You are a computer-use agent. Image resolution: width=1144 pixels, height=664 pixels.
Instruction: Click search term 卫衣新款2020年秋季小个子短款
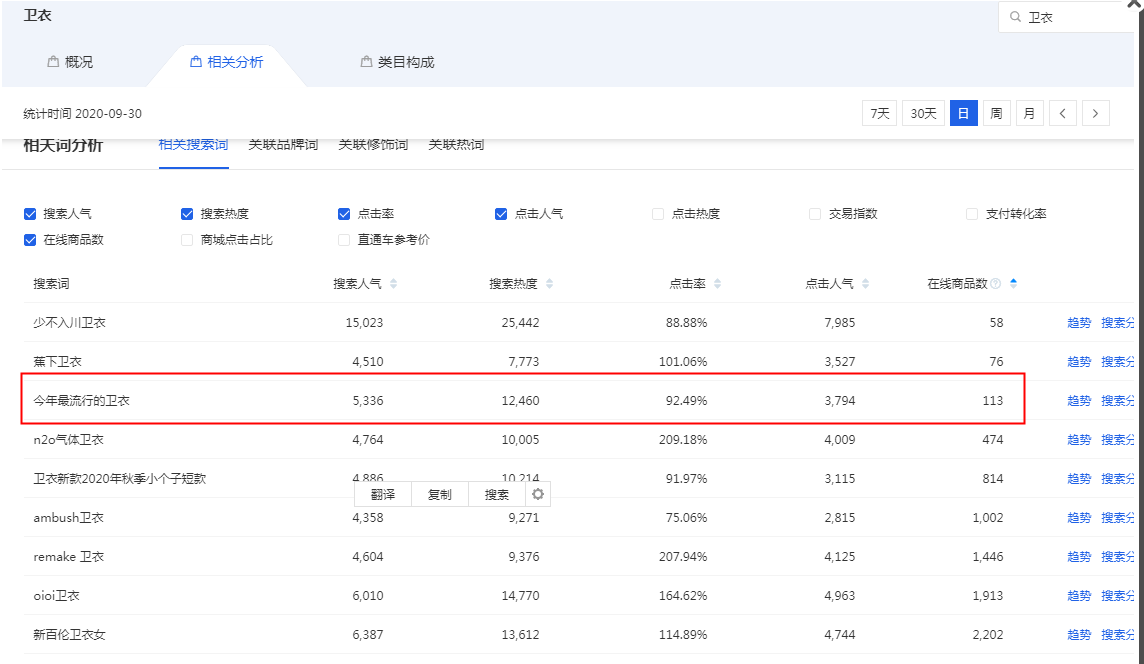120,479
